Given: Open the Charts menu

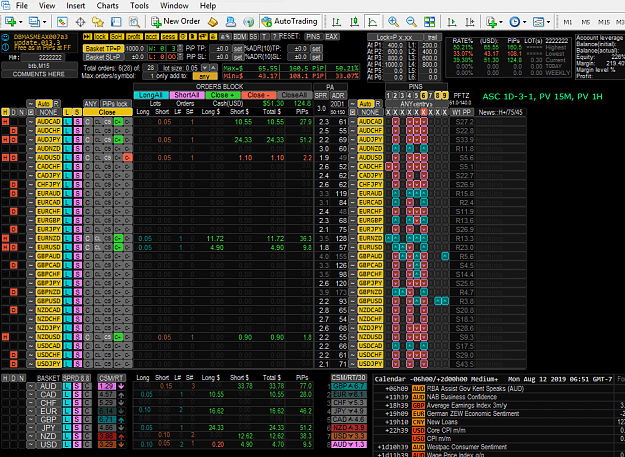Looking at the screenshot, I should [108, 6].
